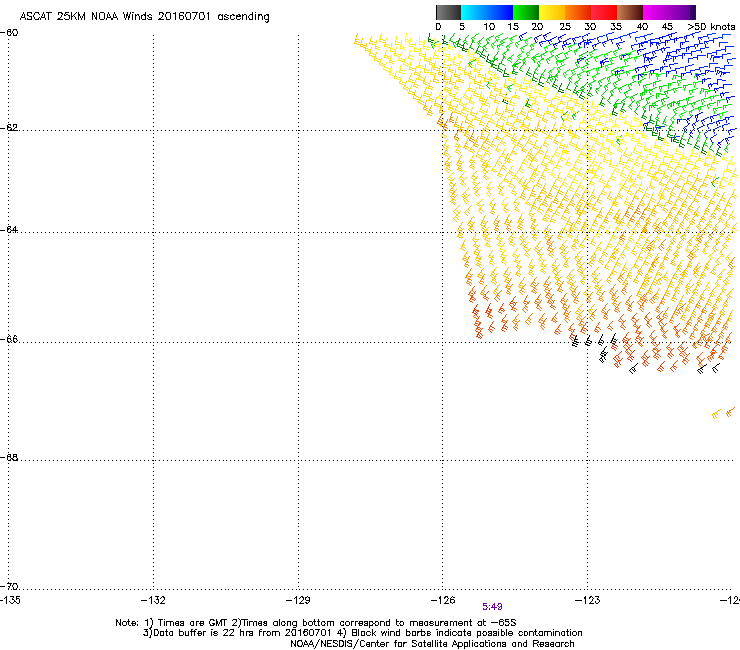Click the gray 0-5 knots color band
740x650 pixels.
448,12
